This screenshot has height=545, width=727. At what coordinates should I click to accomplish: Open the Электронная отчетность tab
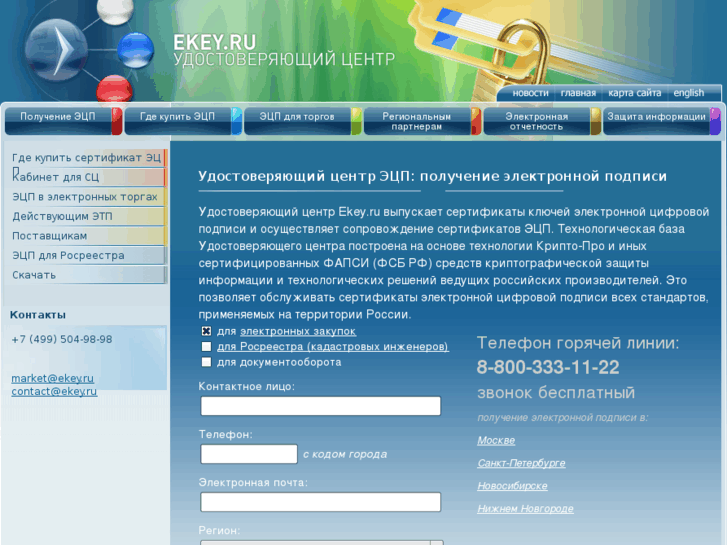(542, 121)
